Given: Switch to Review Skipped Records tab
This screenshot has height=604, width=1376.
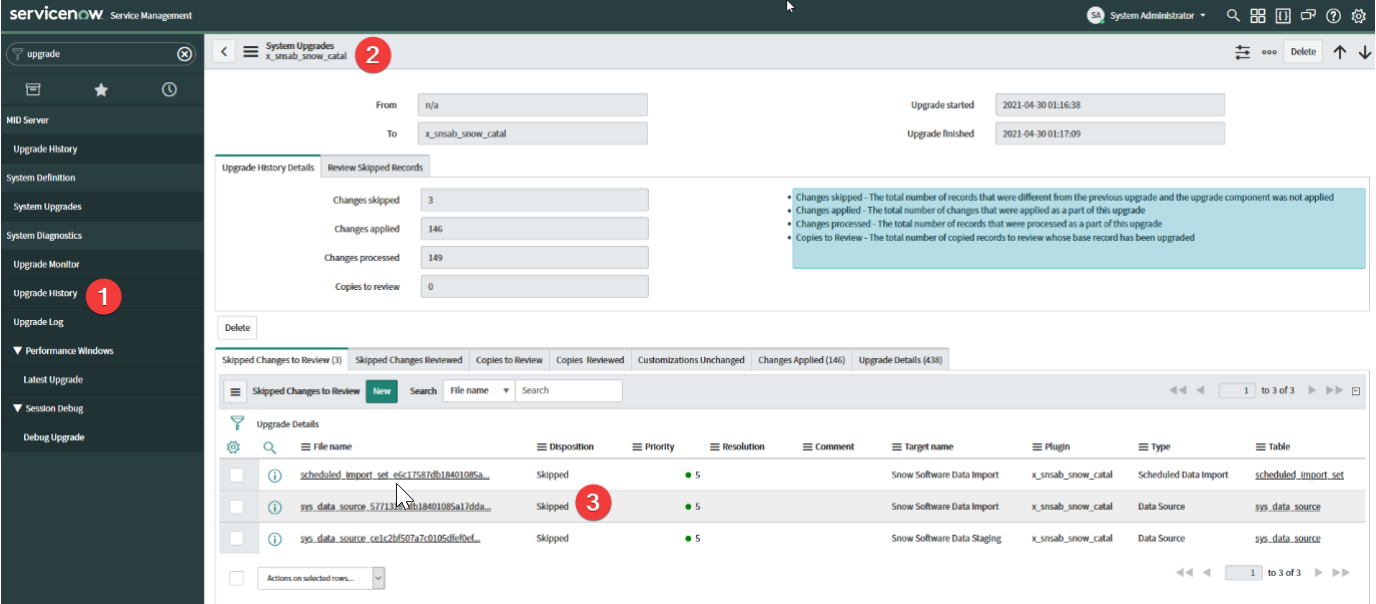Looking at the screenshot, I should [375, 167].
